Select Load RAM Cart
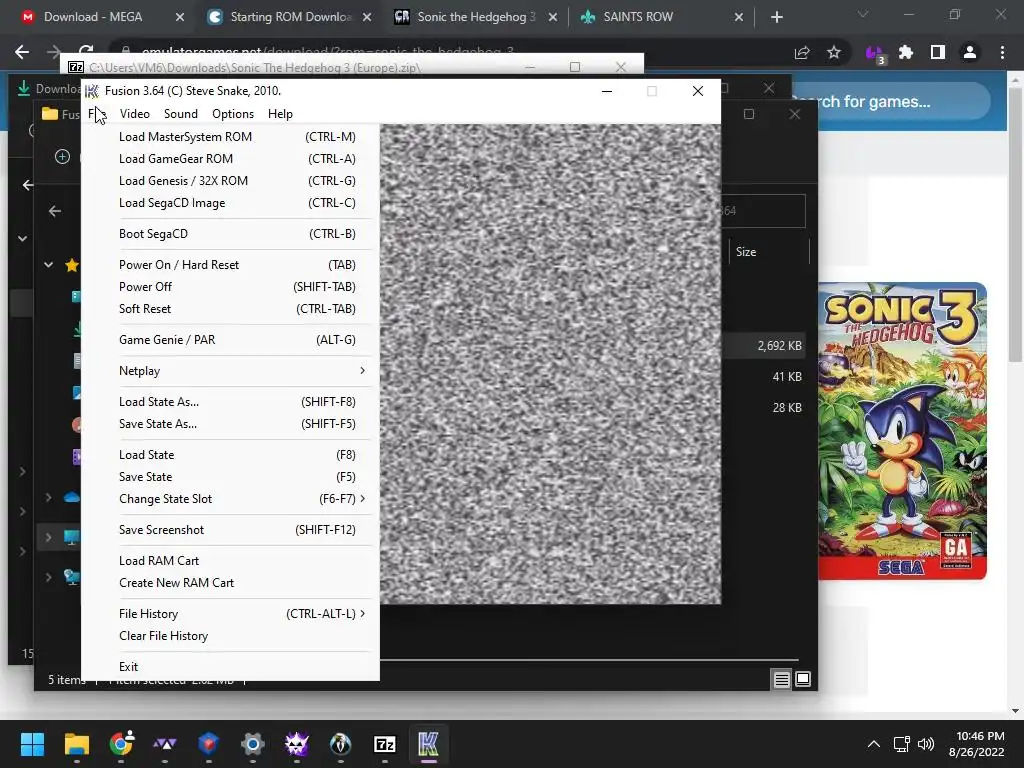This screenshot has height=768, width=1024. pyautogui.click(x=231, y=561)
